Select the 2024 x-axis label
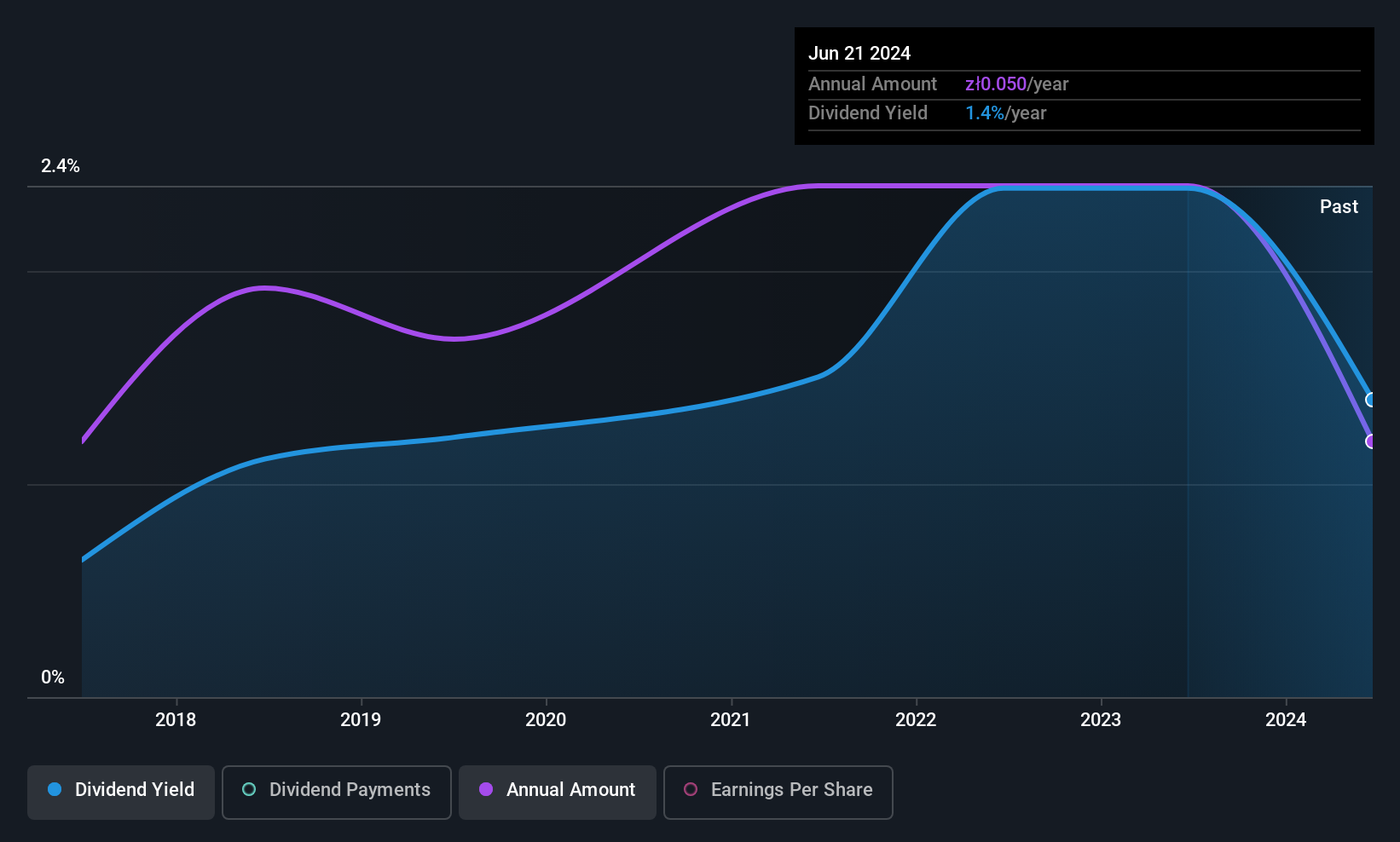The height and width of the screenshot is (842, 1400). click(x=1286, y=719)
